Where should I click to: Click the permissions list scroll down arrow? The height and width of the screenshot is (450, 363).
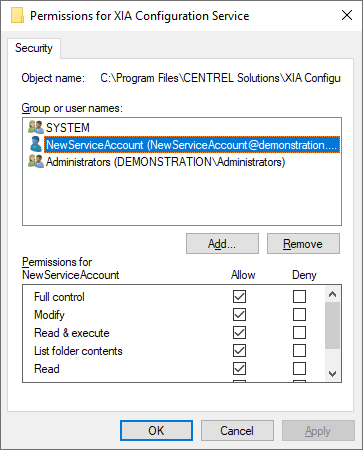332,373
